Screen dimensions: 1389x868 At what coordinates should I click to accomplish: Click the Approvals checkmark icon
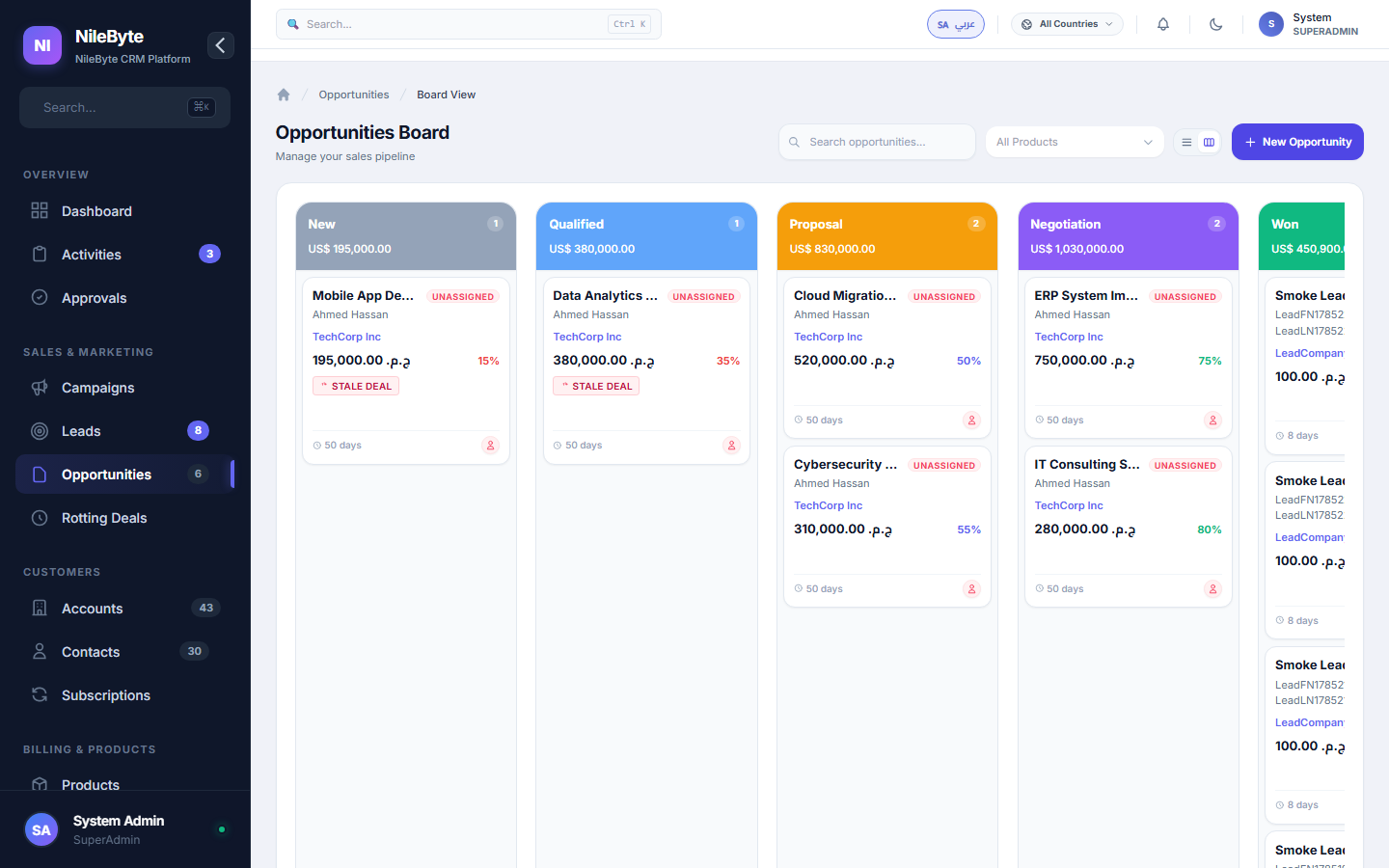pyautogui.click(x=40, y=297)
